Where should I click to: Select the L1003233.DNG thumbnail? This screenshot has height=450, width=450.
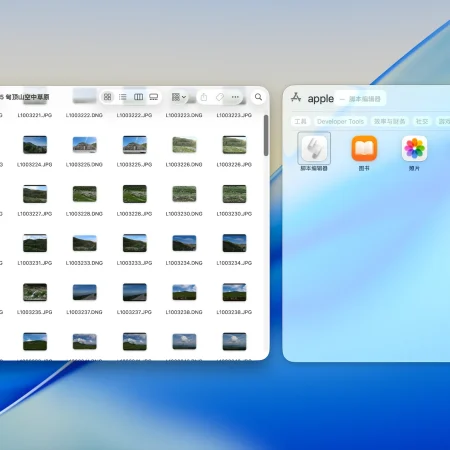click(x=85, y=243)
